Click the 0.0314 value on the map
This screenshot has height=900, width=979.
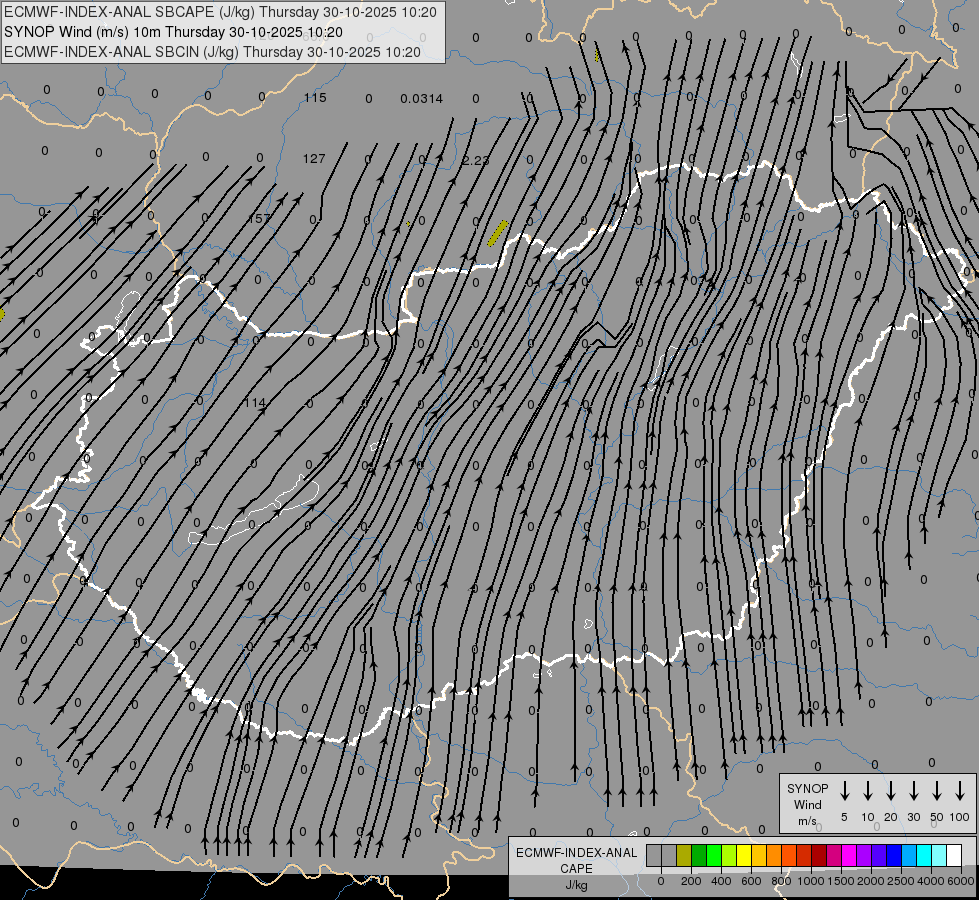click(421, 98)
